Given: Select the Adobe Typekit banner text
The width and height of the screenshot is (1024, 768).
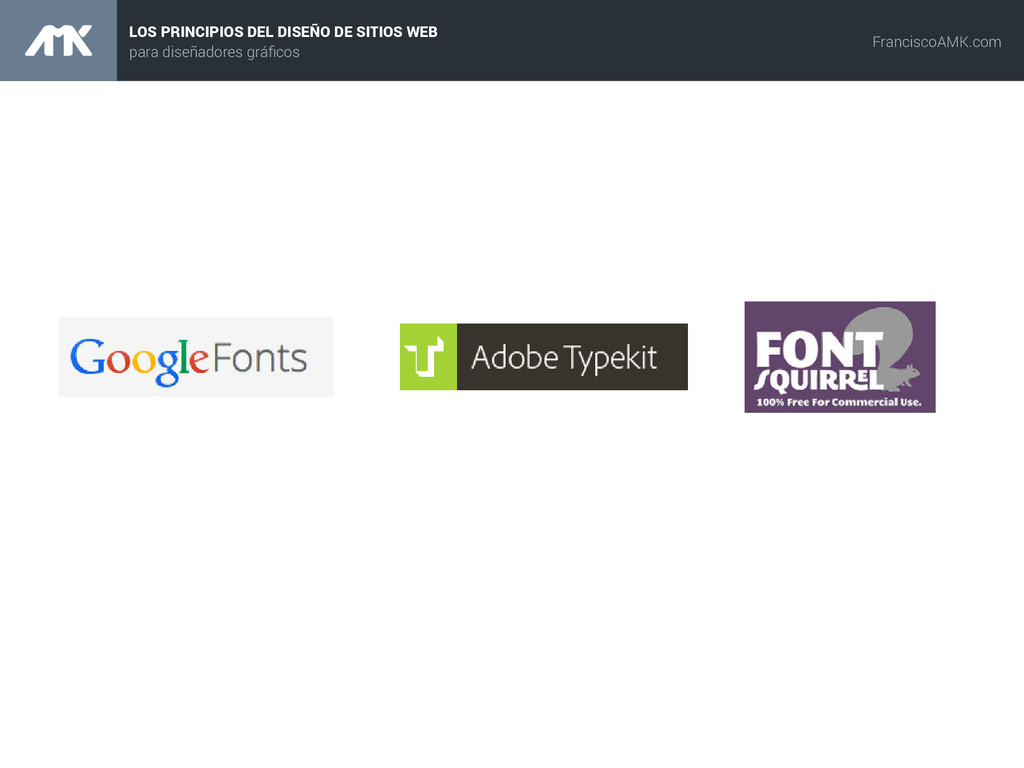Looking at the screenshot, I should [564, 357].
